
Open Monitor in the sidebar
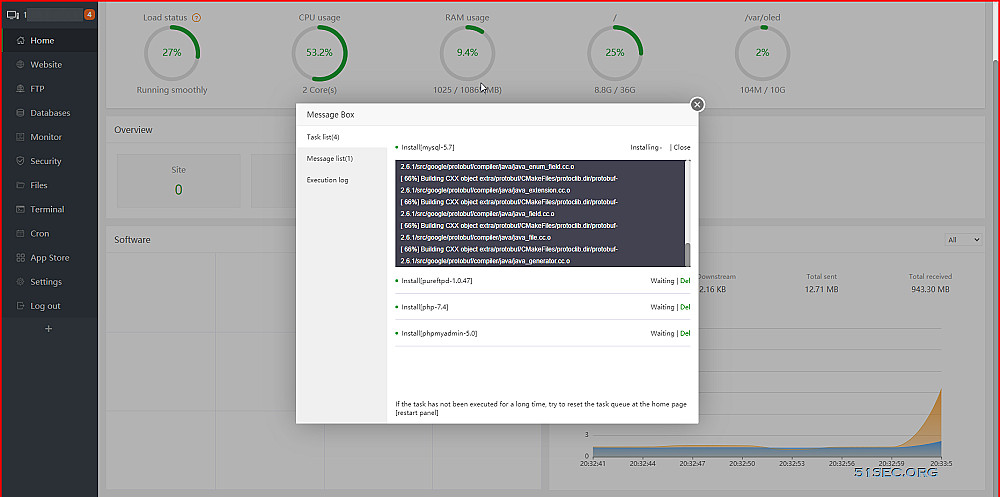coord(46,137)
